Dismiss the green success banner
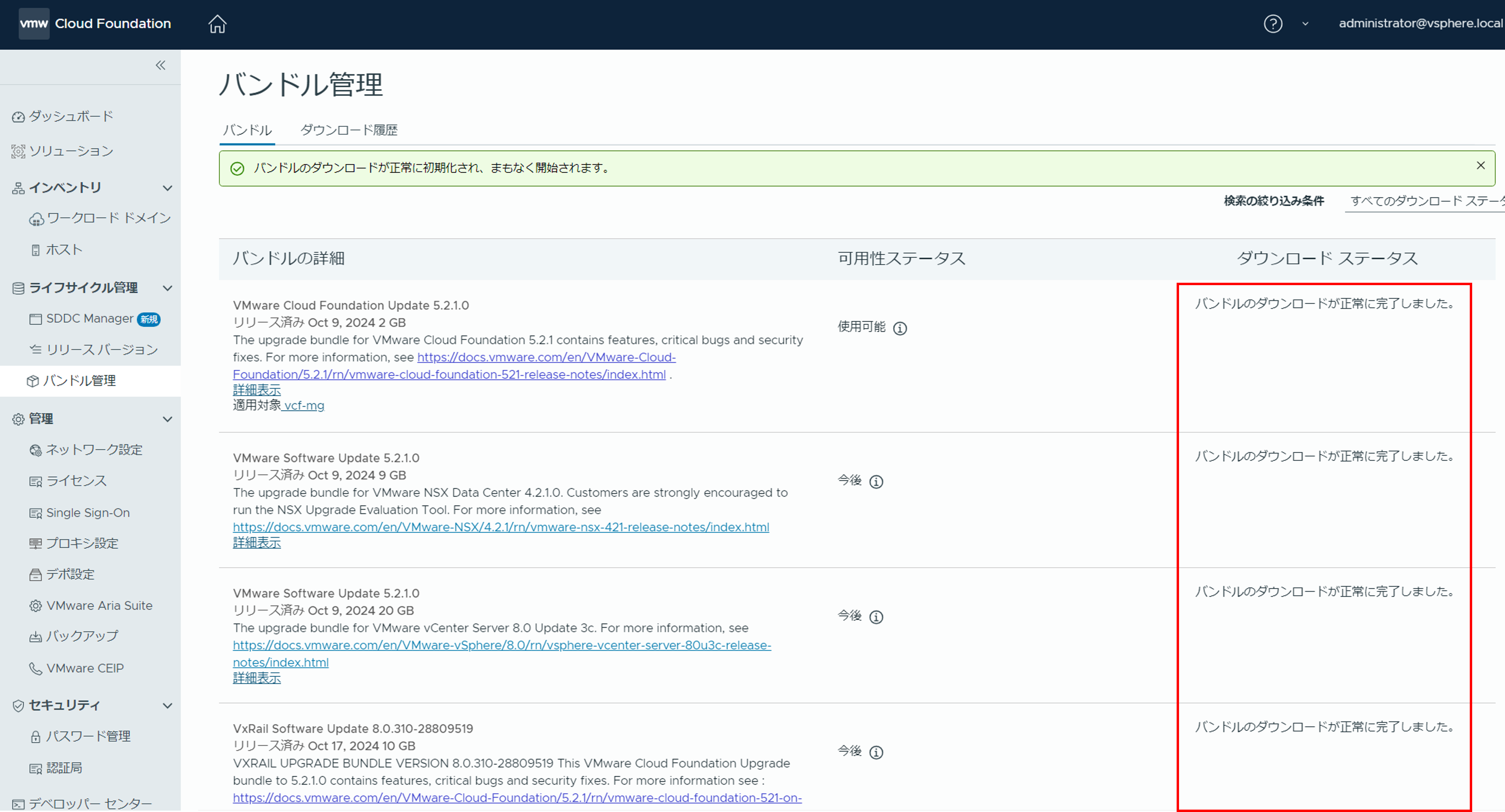Screen dimensions: 1505x812 click(x=1480, y=166)
